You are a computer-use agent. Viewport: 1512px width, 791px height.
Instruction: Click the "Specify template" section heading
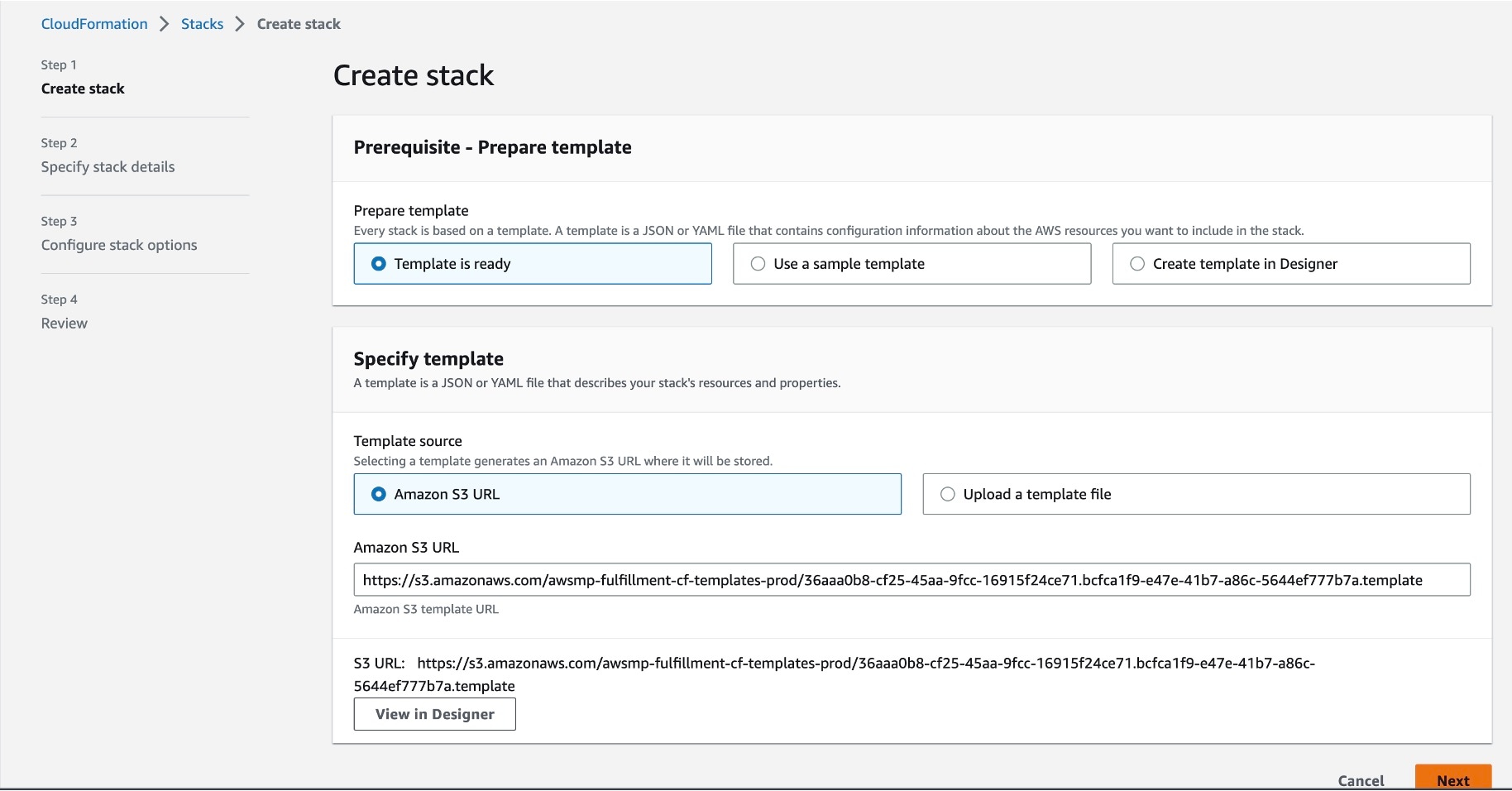click(x=428, y=359)
